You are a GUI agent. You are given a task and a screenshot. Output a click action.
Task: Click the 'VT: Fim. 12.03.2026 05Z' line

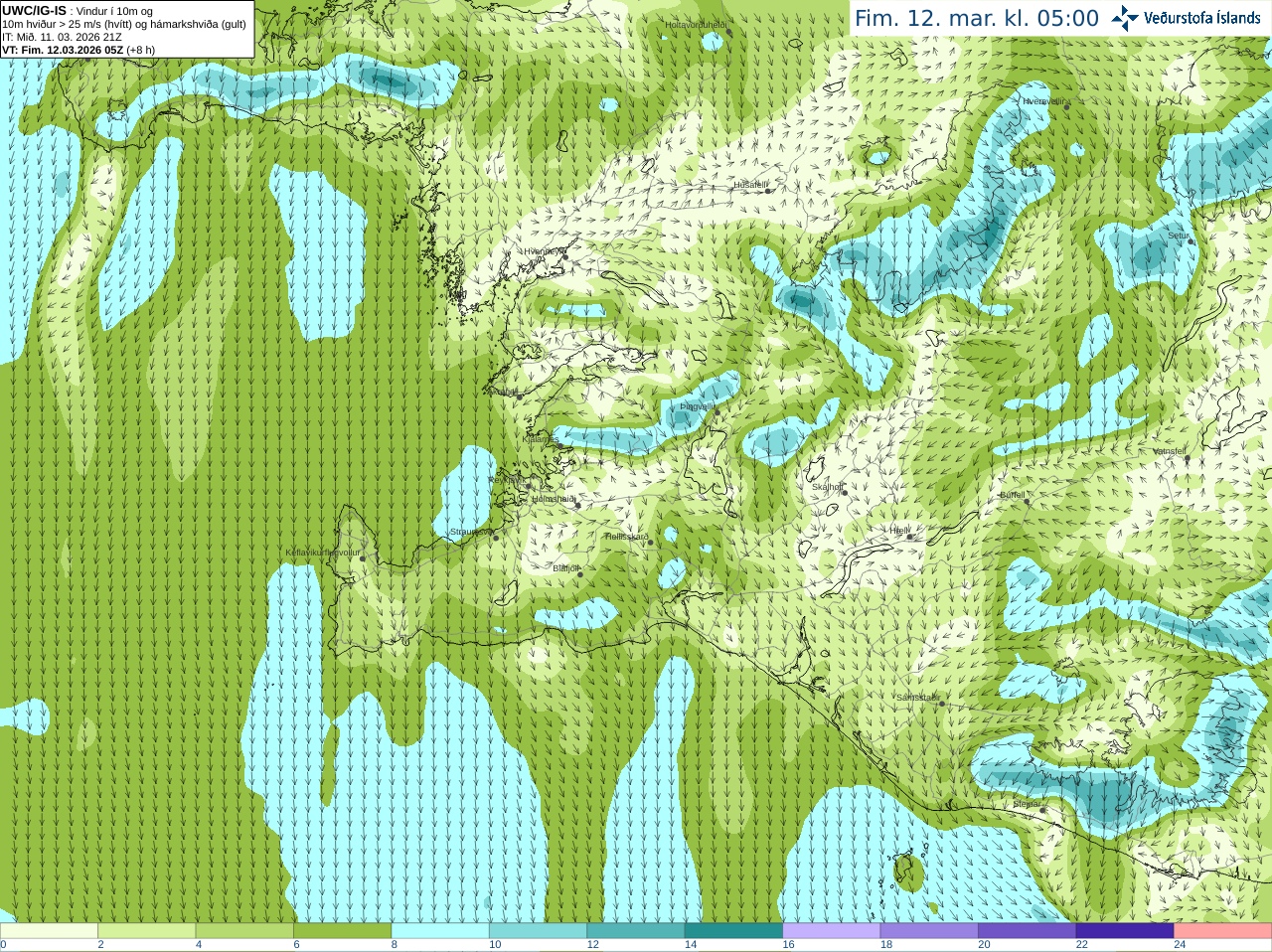63,50
